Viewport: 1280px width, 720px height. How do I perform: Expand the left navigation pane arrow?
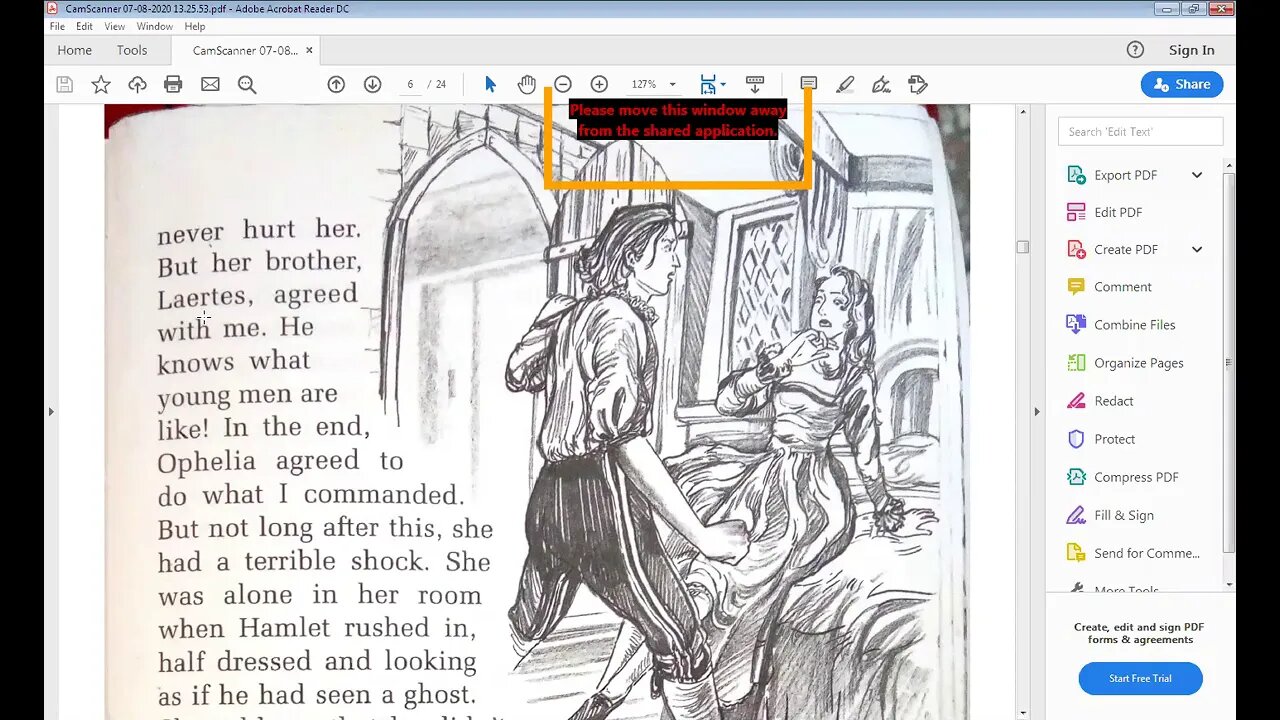click(51, 411)
